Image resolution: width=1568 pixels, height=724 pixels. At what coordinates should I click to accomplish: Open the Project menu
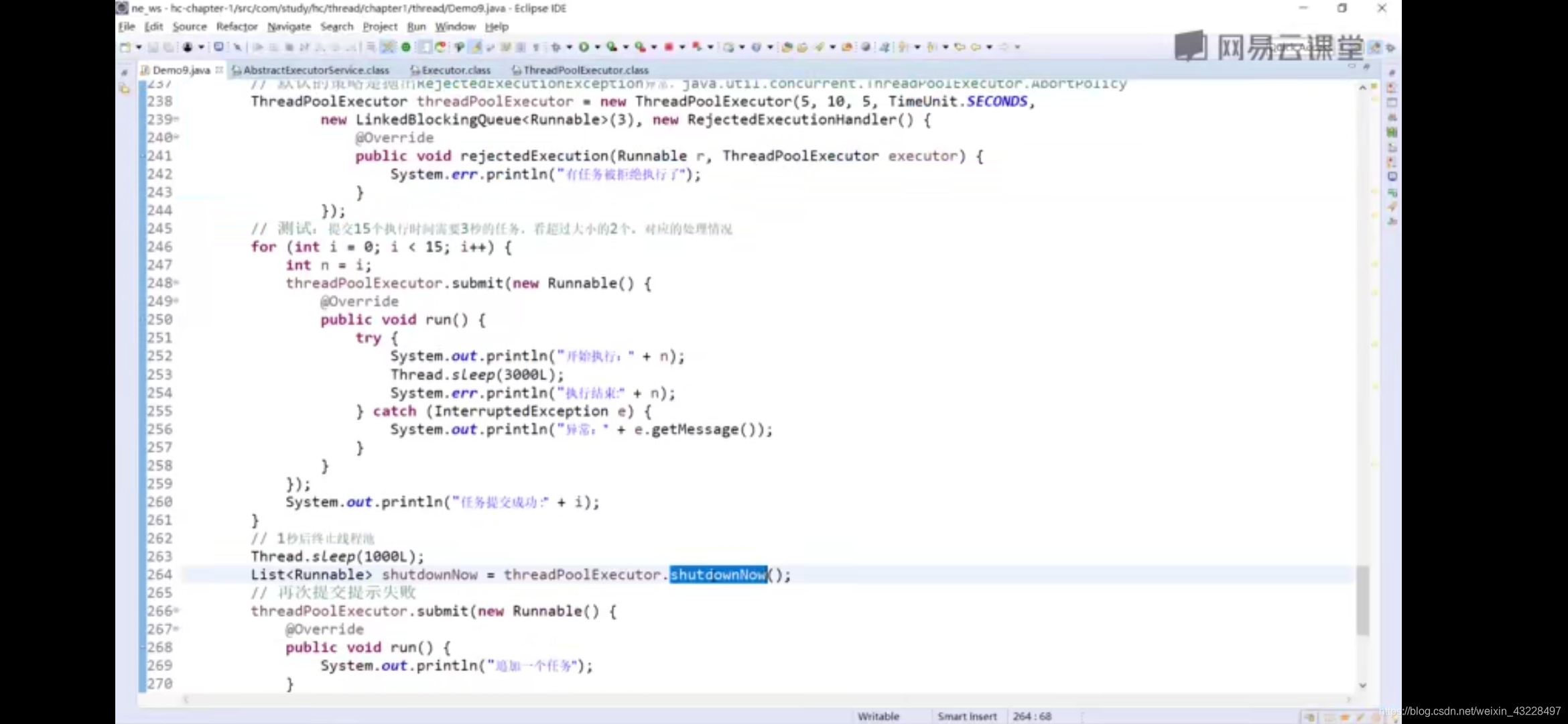(x=380, y=27)
